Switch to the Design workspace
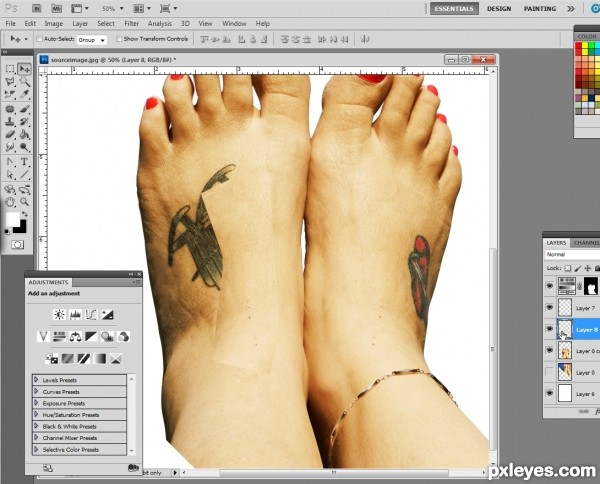Screen dimensions: 600x484 click(x=499, y=8)
